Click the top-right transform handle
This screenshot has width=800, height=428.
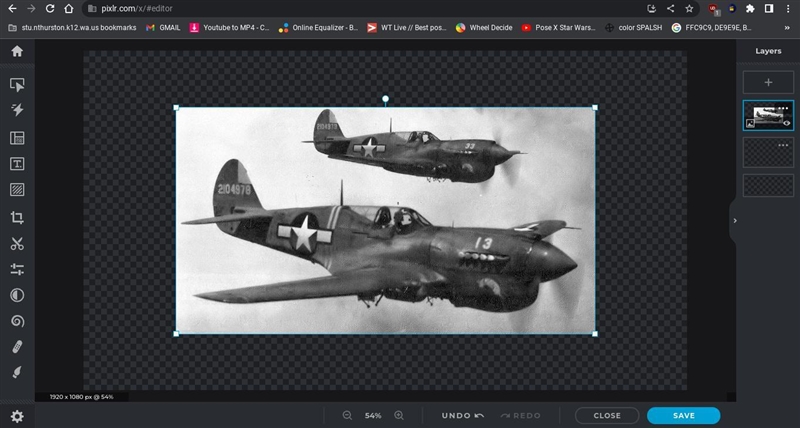tap(595, 108)
